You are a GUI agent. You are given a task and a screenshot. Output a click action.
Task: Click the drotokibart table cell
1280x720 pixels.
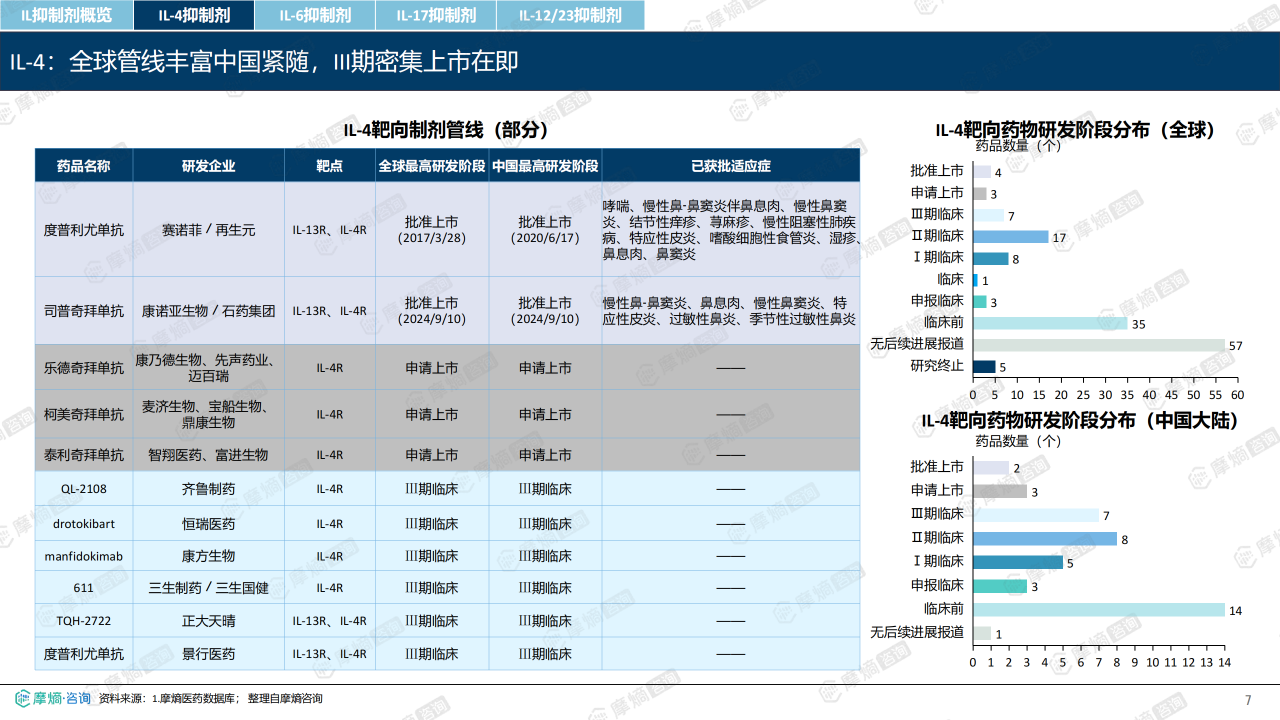tap(84, 523)
